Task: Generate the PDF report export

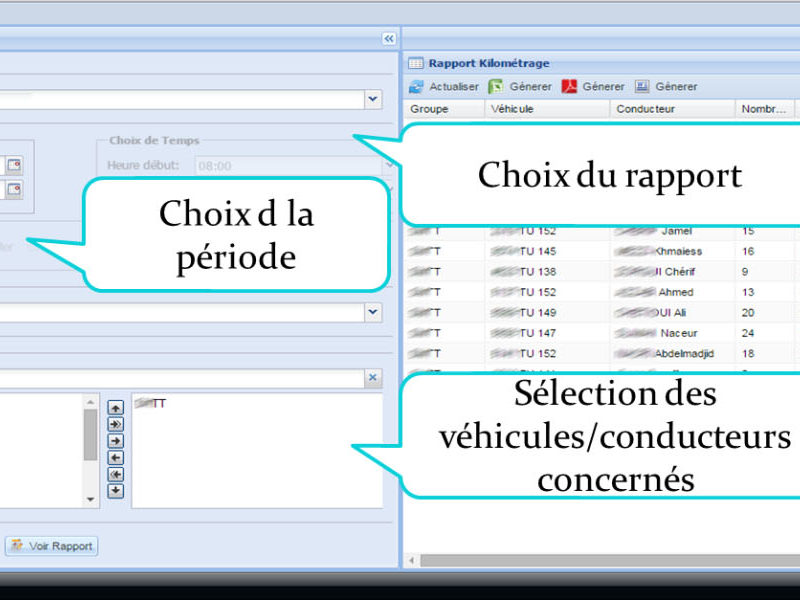Action: [x=569, y=87]
